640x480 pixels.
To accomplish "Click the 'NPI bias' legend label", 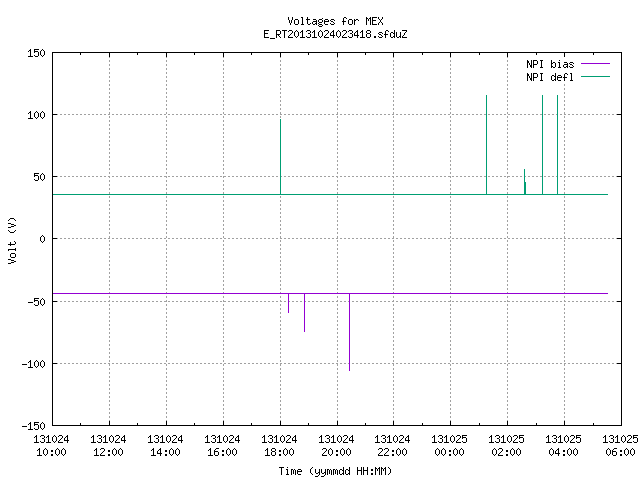I will pos(550,64).
